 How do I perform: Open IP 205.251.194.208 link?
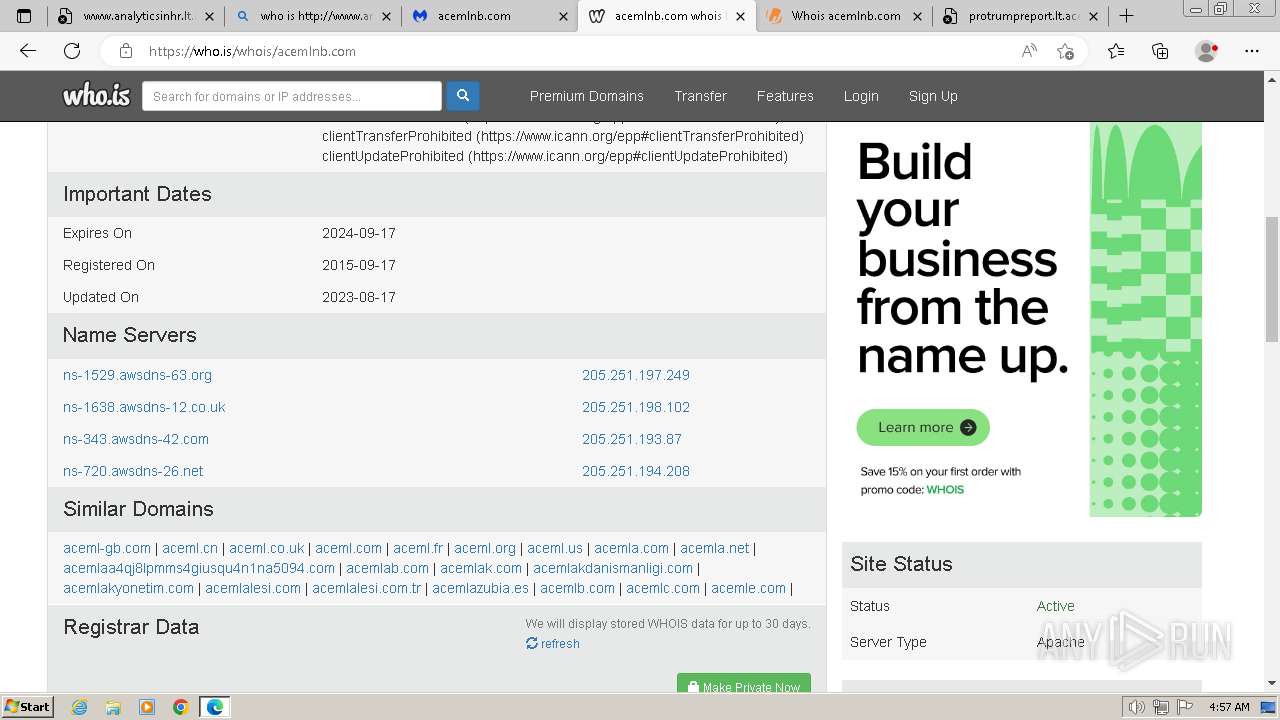pyautogui.click(x=636, y=471)
